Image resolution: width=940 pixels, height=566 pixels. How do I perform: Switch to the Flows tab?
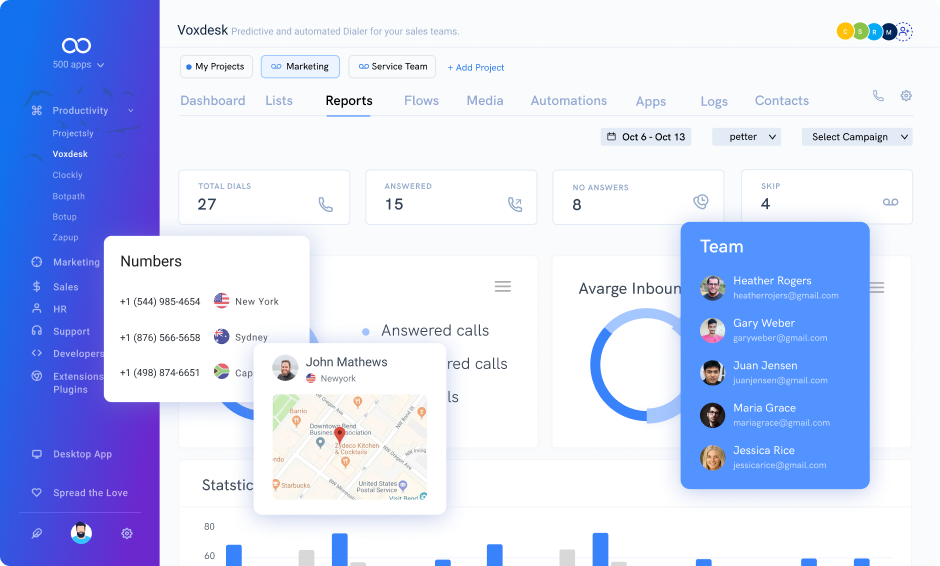point(421,101)
